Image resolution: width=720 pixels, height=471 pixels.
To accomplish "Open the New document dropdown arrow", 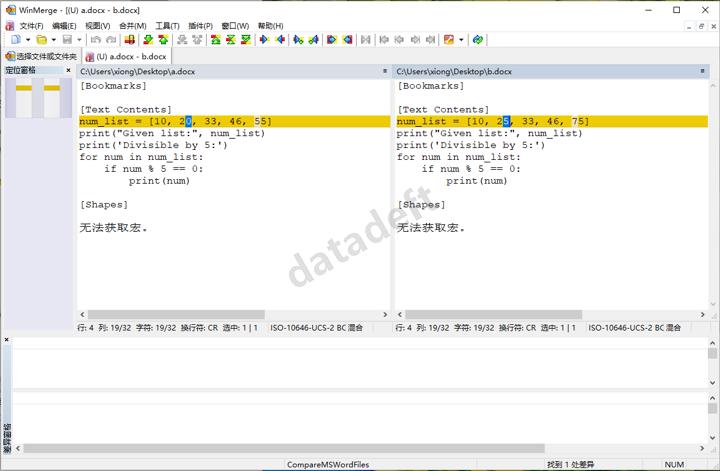I will coord(28,40).
